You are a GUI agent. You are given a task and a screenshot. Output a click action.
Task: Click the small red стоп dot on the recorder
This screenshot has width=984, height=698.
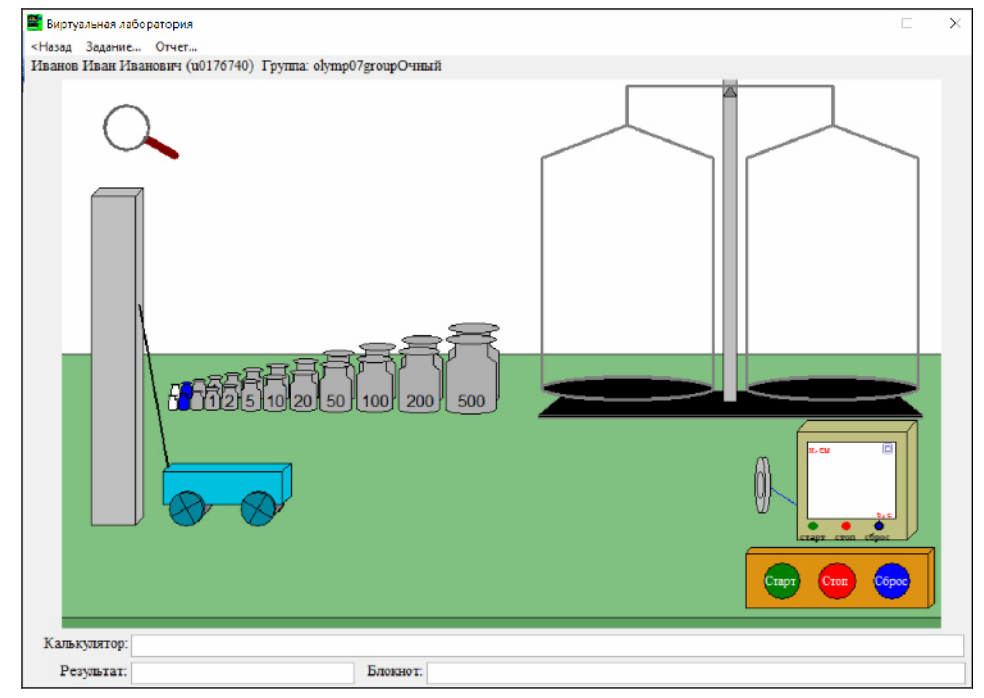point(846,526)
